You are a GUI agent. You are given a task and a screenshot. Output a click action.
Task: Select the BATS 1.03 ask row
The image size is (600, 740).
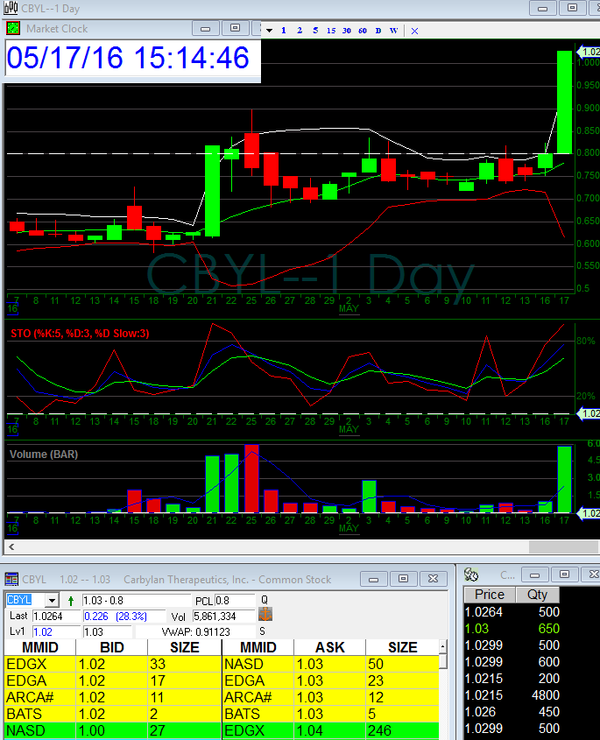(x=330, y=714)
